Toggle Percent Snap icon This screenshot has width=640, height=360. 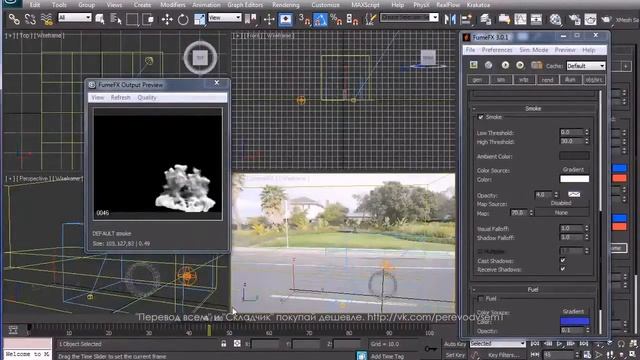[x=336, y=19]
